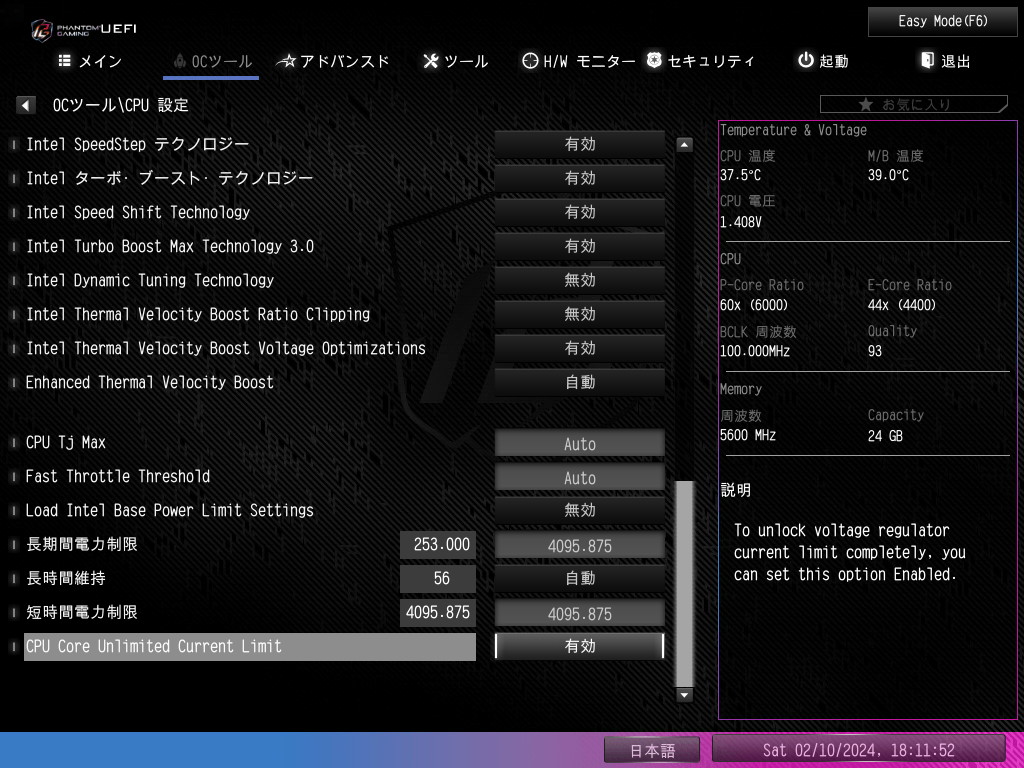Click the P-Core Ratio 60x (6000) value
Screen dimensions: 1024x768
pyautogui.click(x=754, y=305)
